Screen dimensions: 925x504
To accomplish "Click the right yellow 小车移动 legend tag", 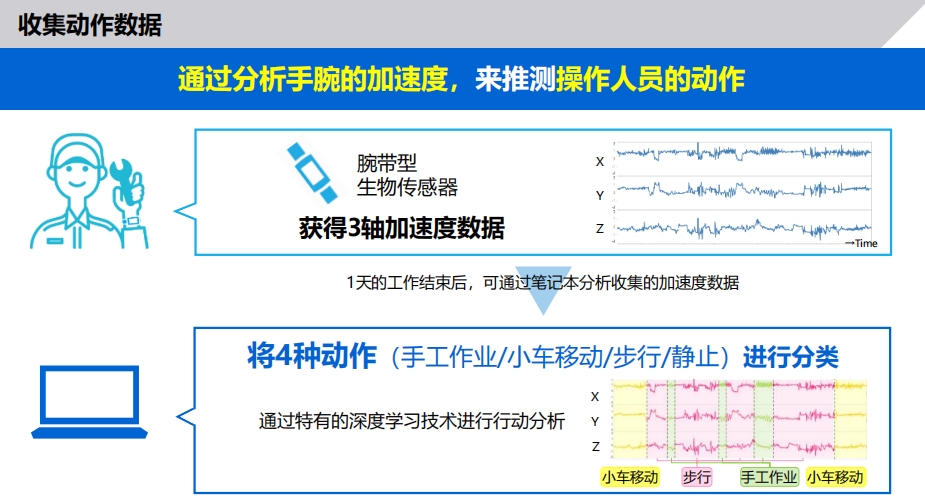I will point(835,477).
